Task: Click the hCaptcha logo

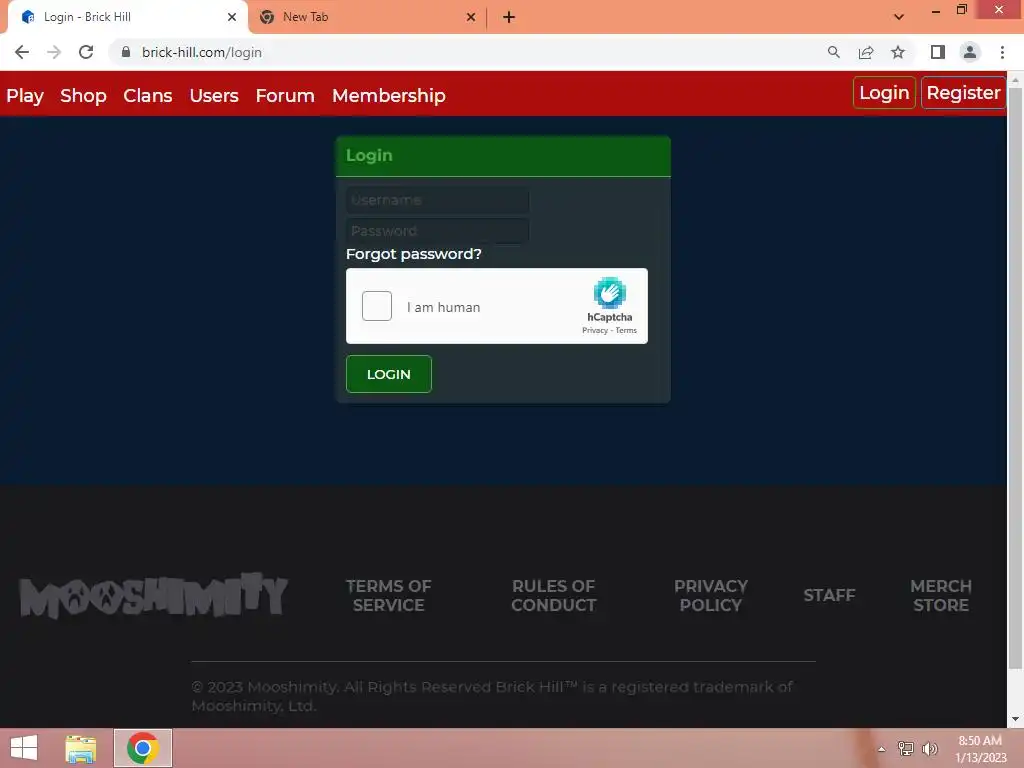Action: [x=609, y=293]
